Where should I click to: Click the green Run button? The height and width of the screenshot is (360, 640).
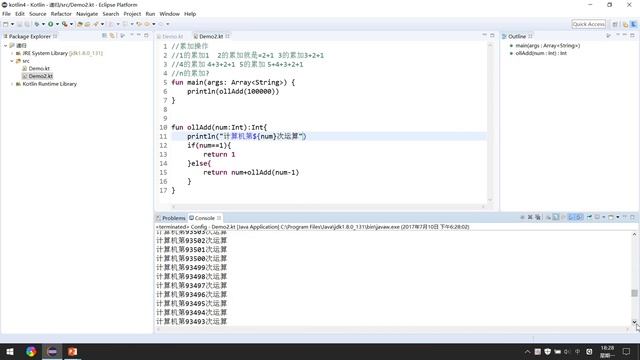(x=50, y=24)
